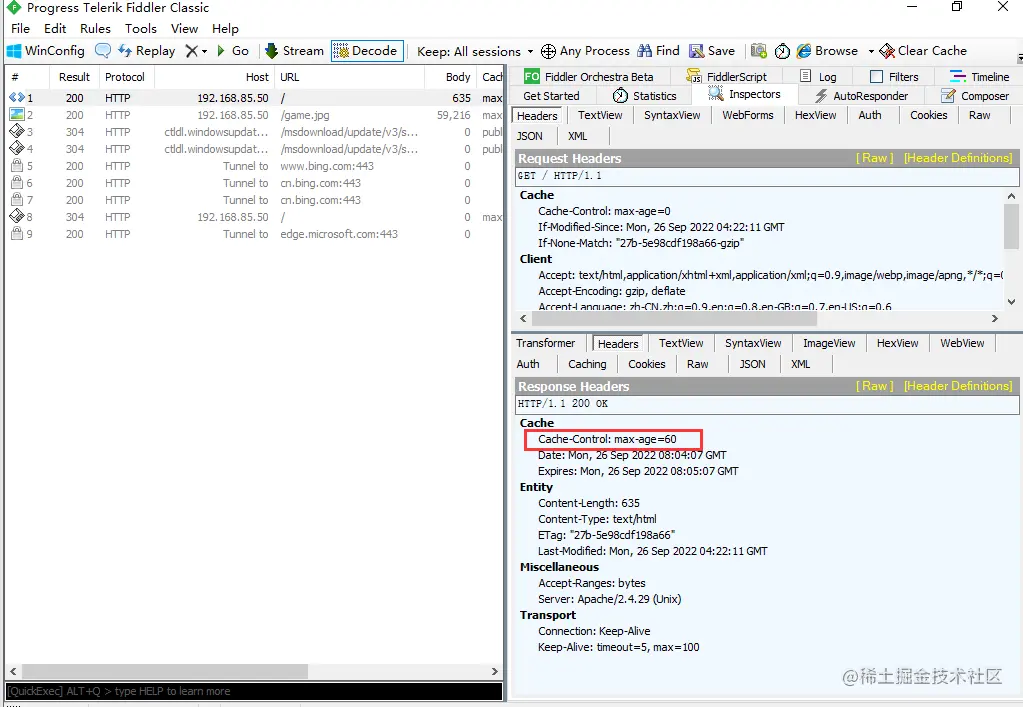1023x707 pixels.
Task: Open the Help menu
Action: click(x=225, y=29)
